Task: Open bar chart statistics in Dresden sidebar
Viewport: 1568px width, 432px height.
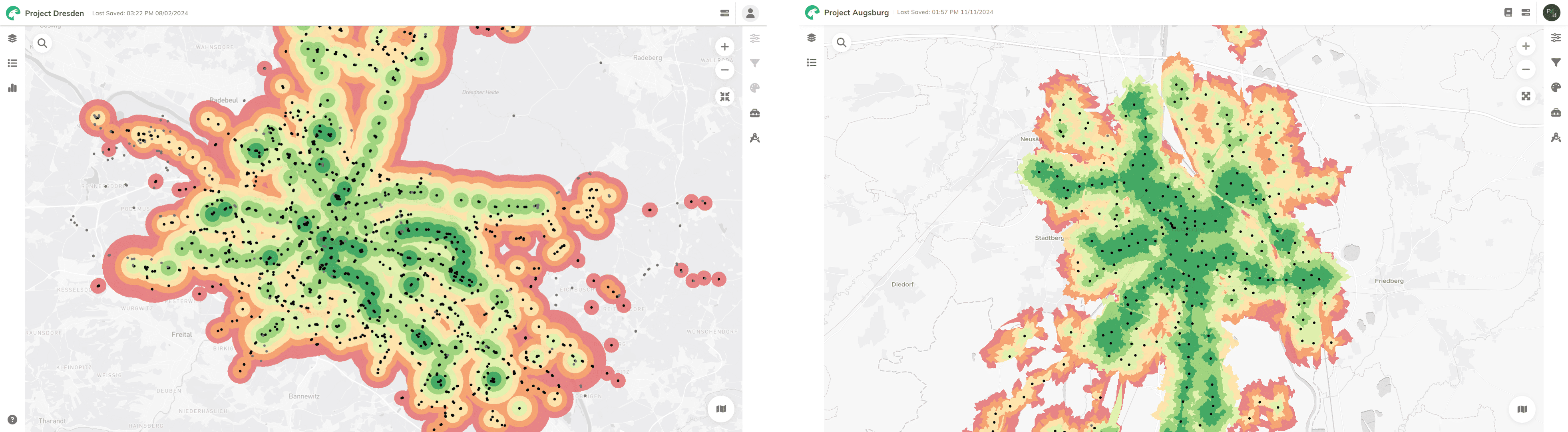Action: pos(12,88)
